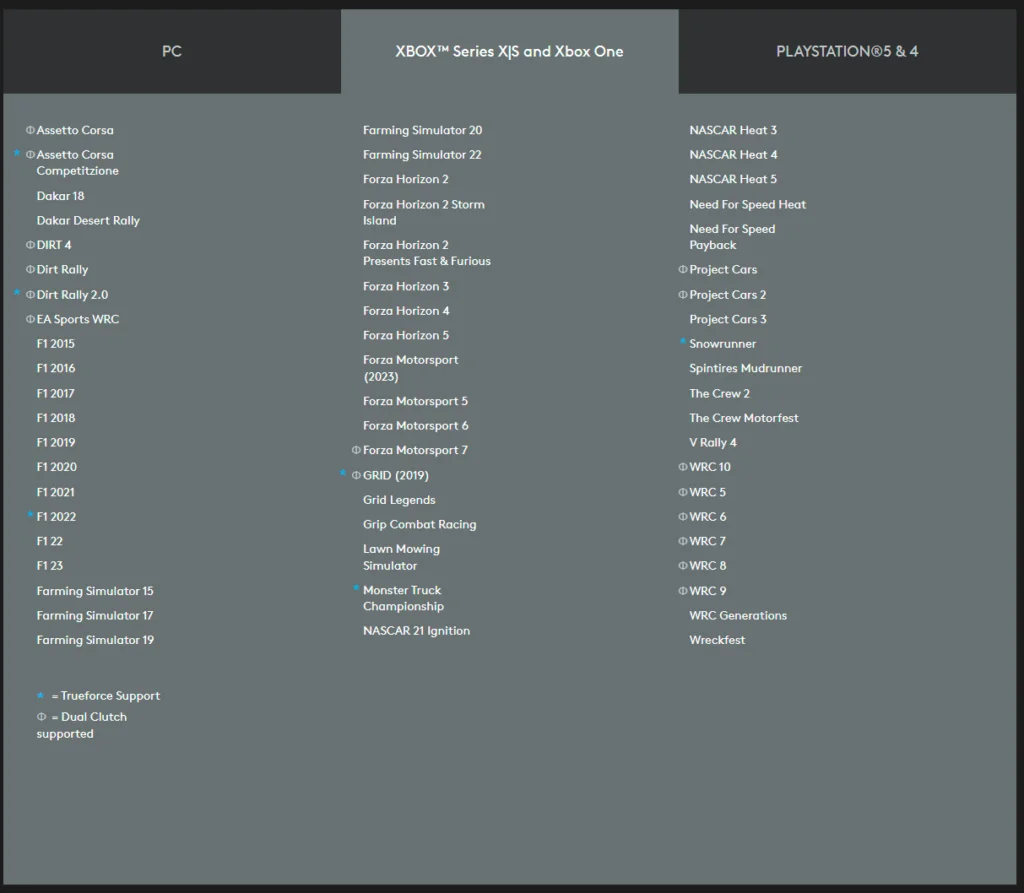Select F1 2021 in the list
The height and width of the screenshot is (893, 1024).
click(56, 493)
